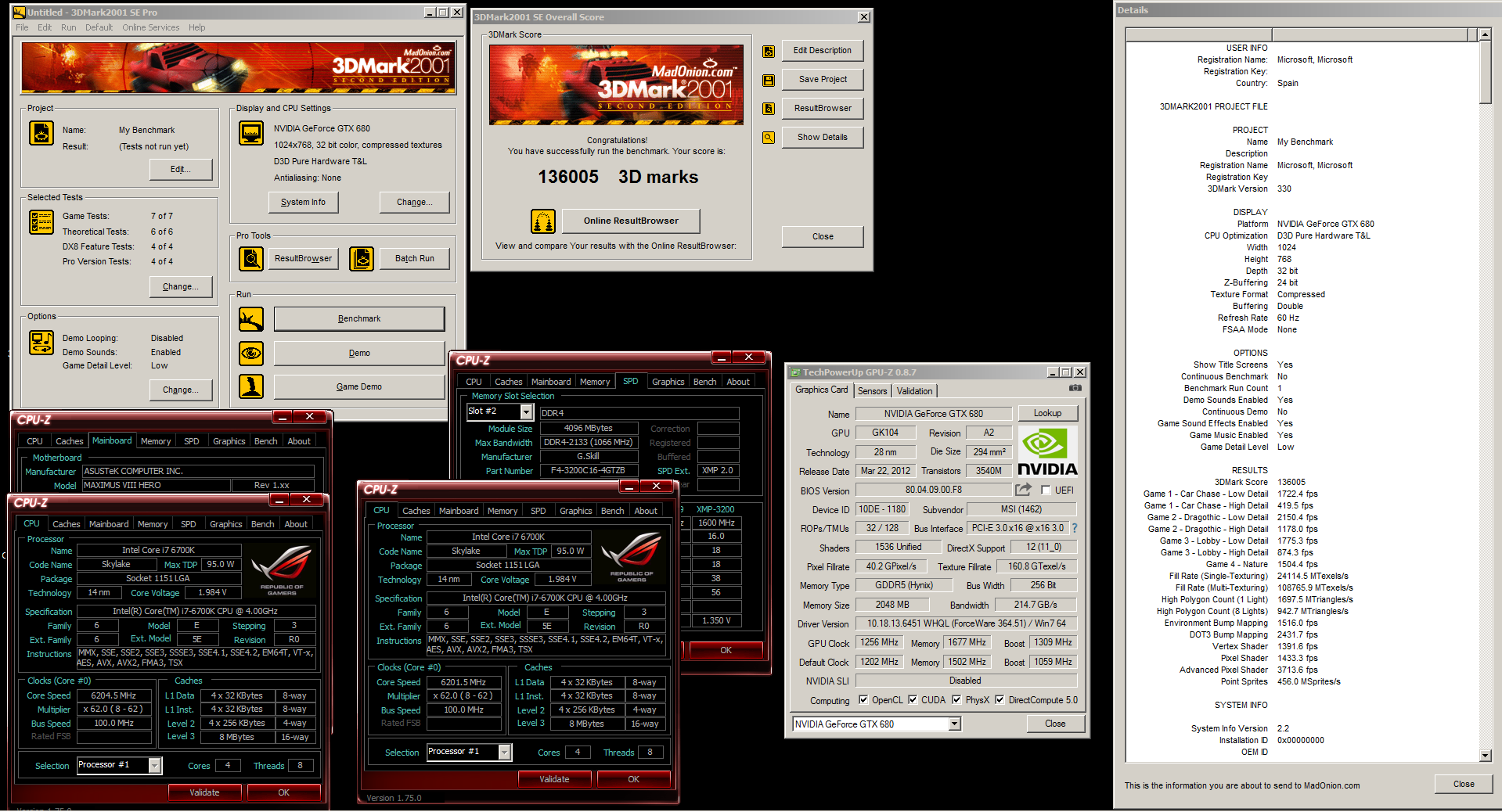The height and width of the screenshot is (812, 1502).
Task: Click Change... button under Selected Tests
Action: pyautogui.click(x=181, y=286)
